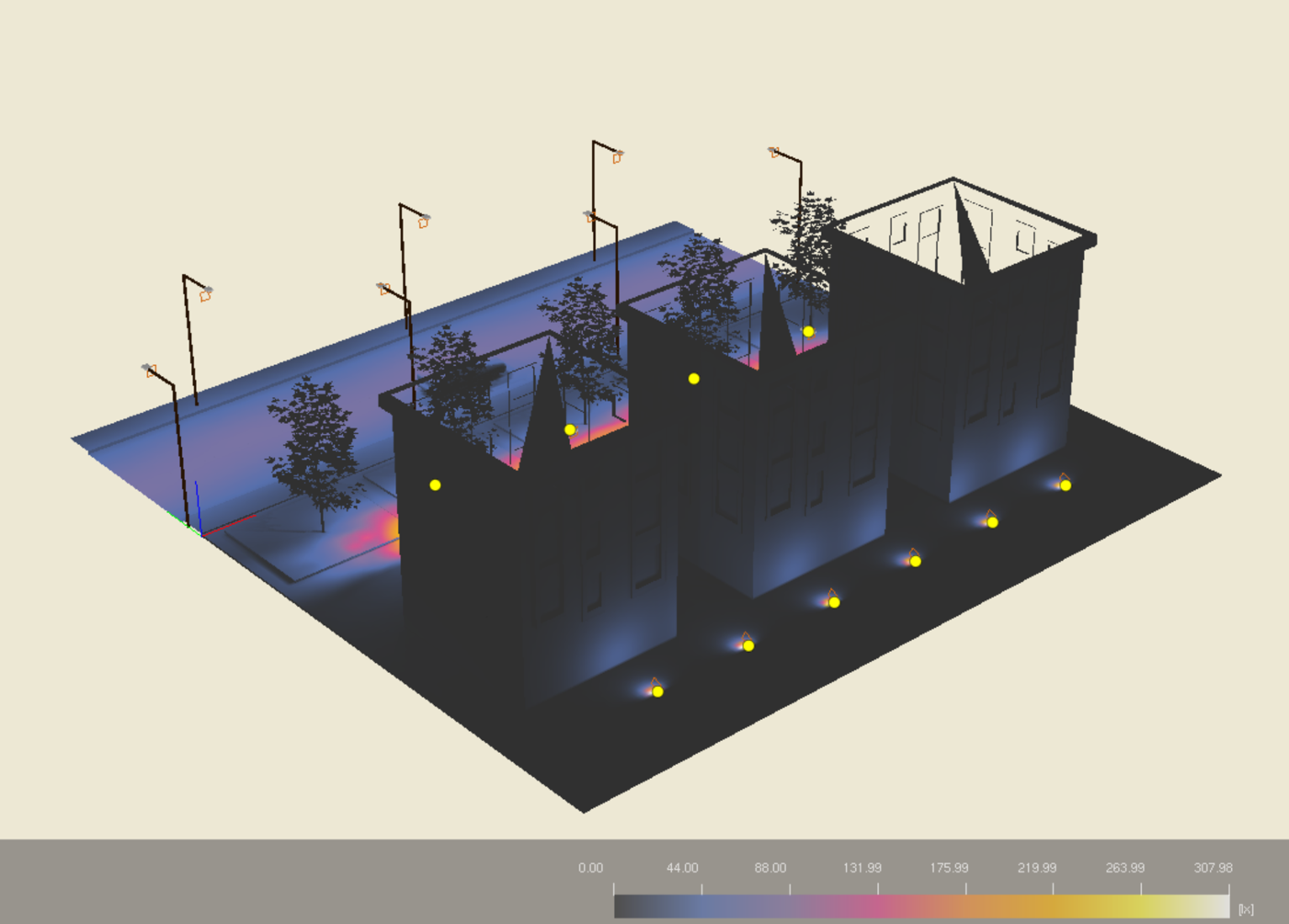Click the 131.99 scale value label

[x=861, y=868]
